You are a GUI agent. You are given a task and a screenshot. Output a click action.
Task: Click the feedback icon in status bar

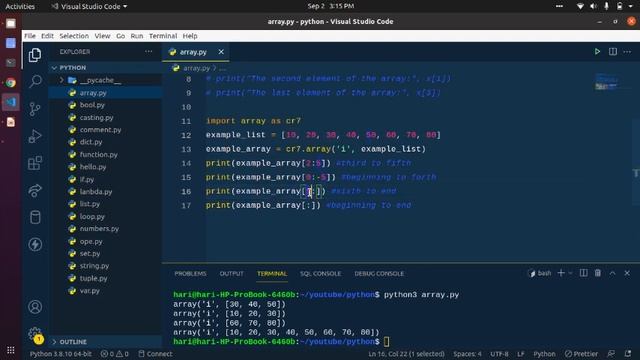[x=611, y=353]
